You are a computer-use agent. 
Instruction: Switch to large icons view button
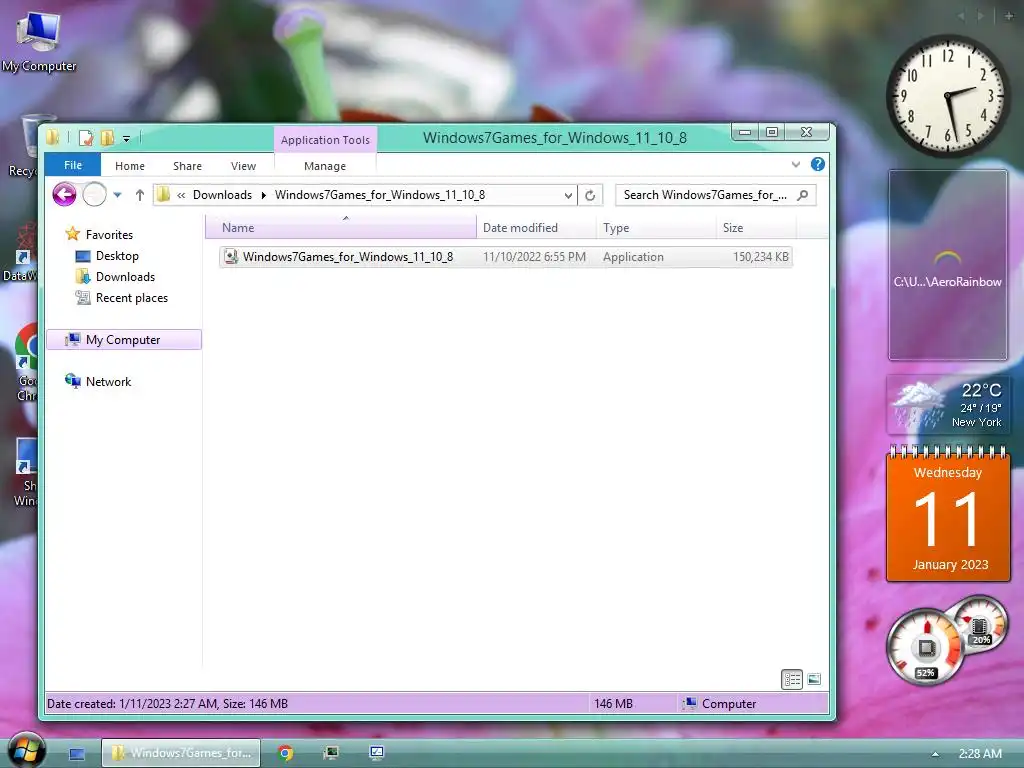pos(814,679)
